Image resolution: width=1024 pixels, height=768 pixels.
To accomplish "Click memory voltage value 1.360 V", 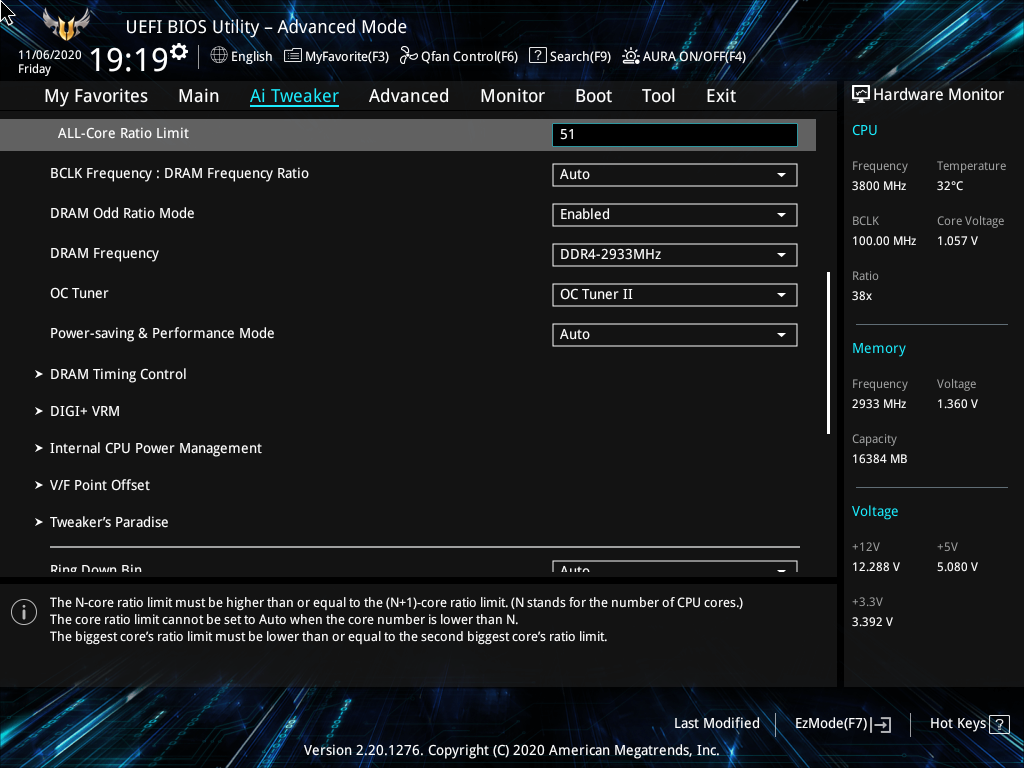I will [957, 404].
